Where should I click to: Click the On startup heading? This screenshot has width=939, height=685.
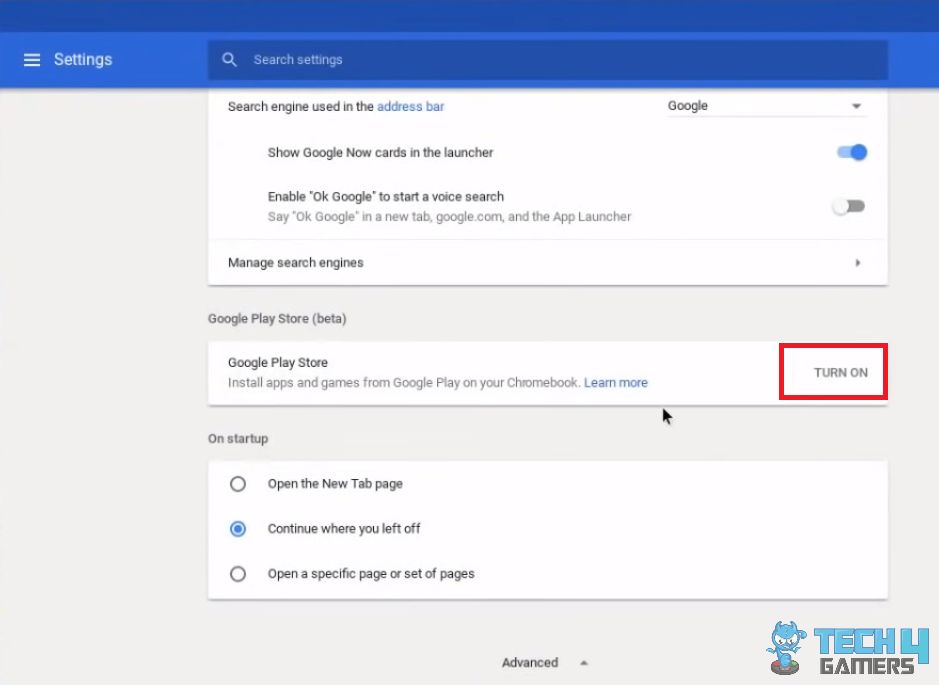pyautogui.click(x=238, y=438)
